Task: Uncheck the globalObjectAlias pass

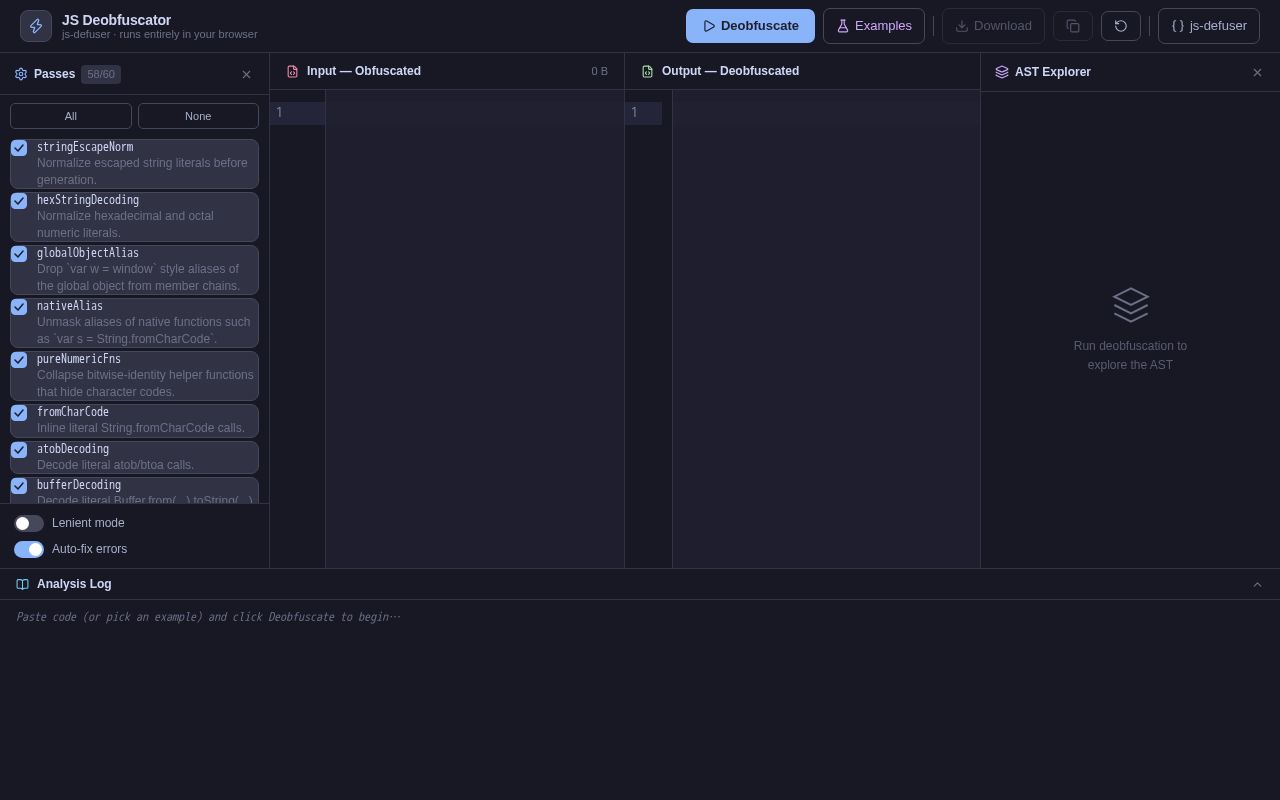Action: [19, 254]
